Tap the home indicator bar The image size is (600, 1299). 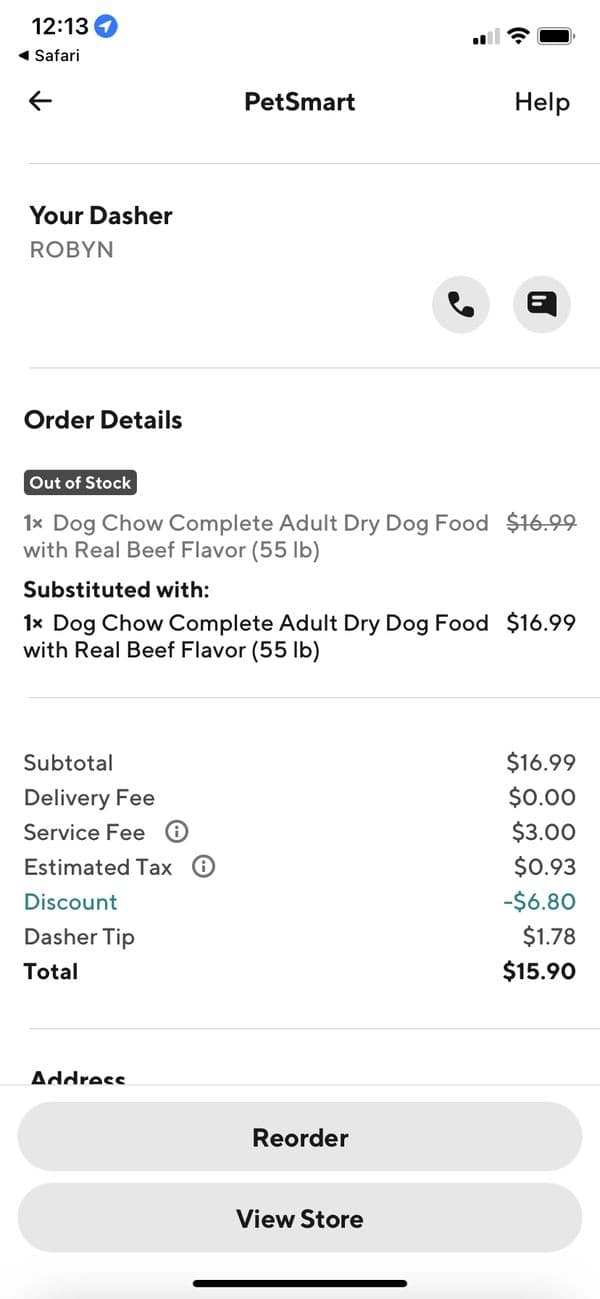coord(300,1283)
